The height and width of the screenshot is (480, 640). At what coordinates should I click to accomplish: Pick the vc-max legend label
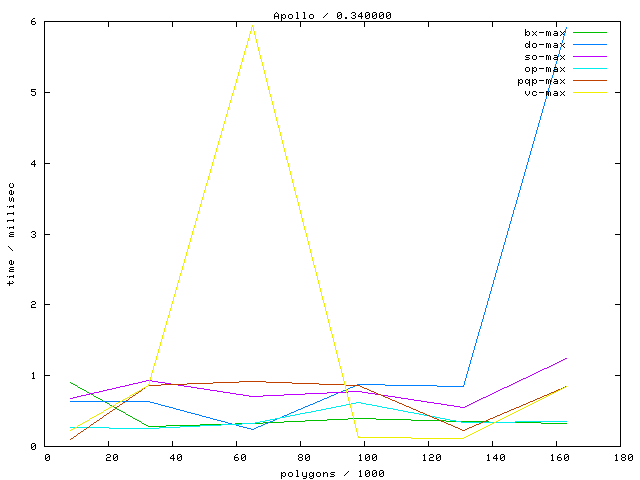click(545, 93)
